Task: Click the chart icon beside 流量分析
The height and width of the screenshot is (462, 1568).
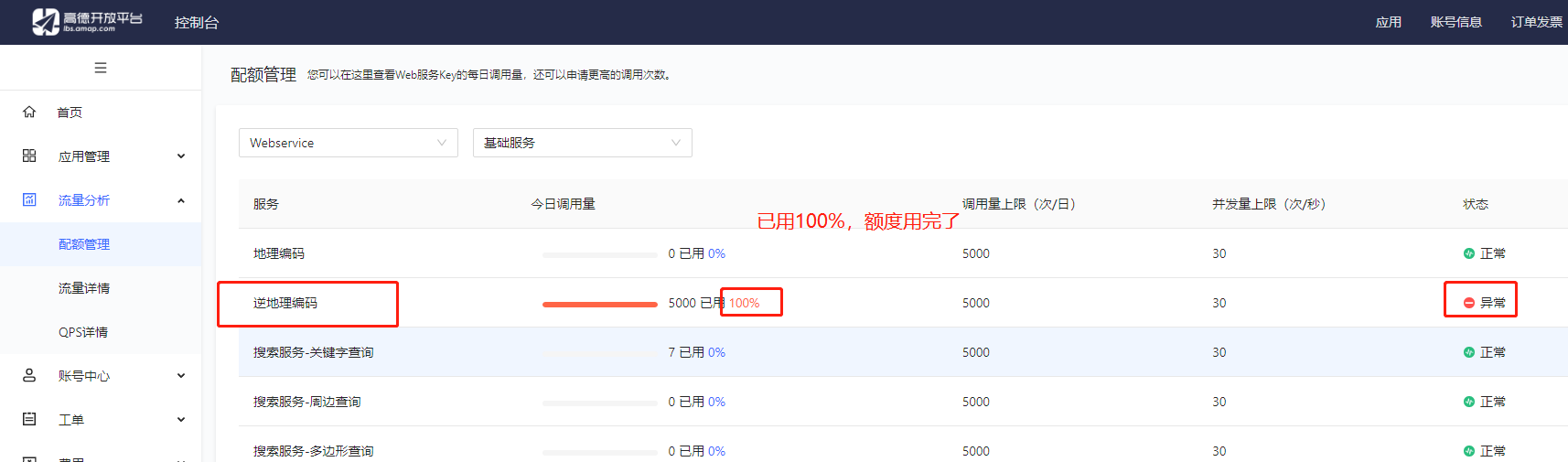Action: click(29, 199)
